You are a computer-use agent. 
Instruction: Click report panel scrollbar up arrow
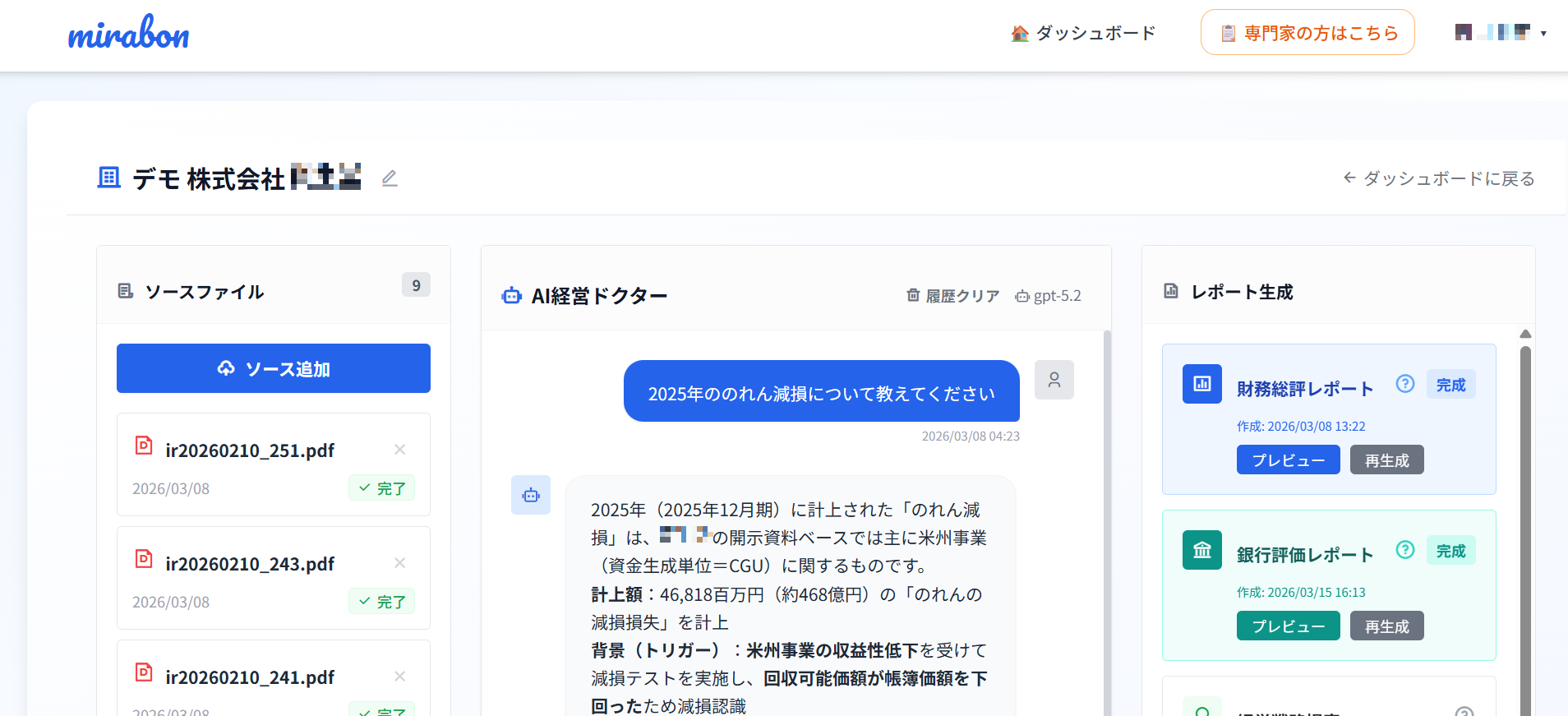coord(1525,334)
